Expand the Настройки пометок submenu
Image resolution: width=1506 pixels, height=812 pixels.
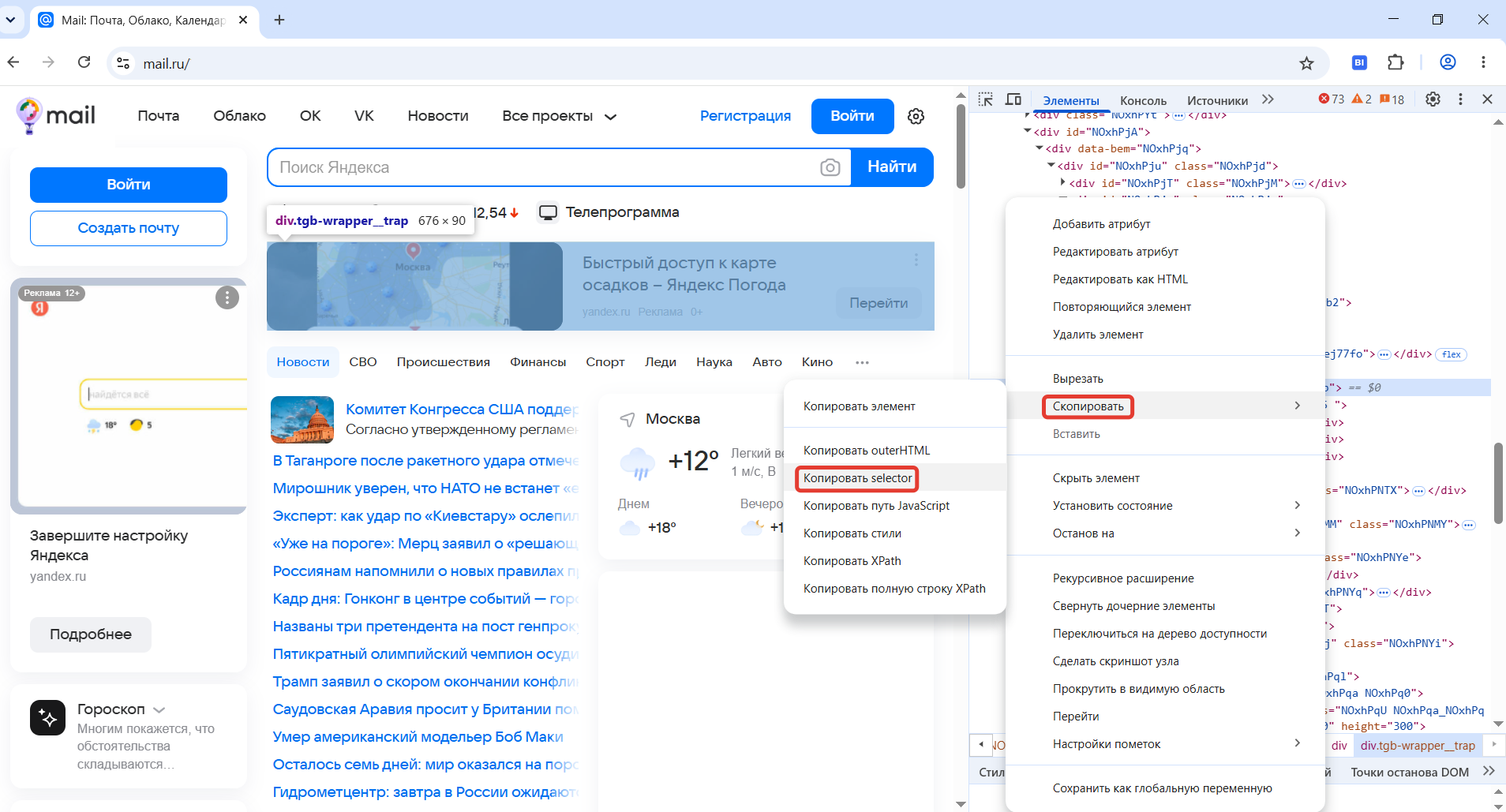(1297, 743)
